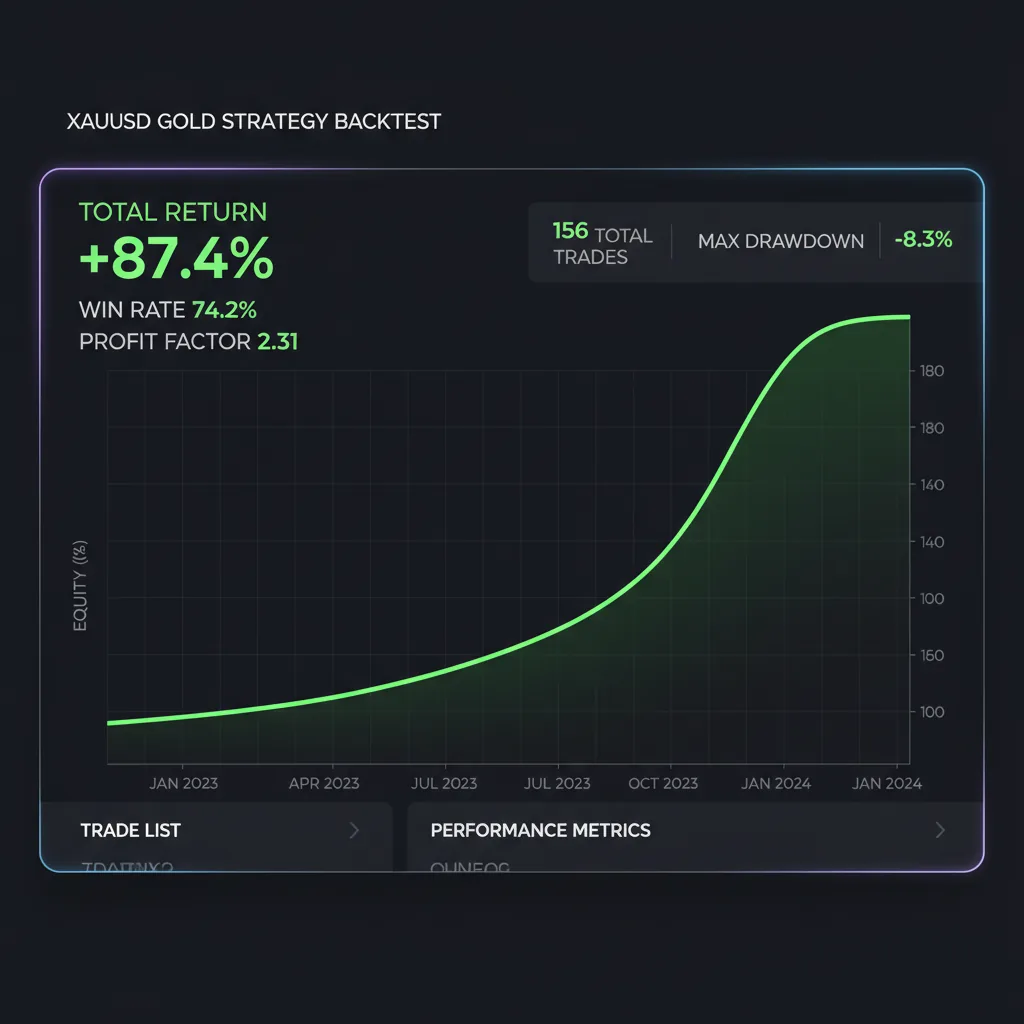Open the Performance Metrics panel label
The width and height of the screenshot is (1024, 1024).
[540, 830]
